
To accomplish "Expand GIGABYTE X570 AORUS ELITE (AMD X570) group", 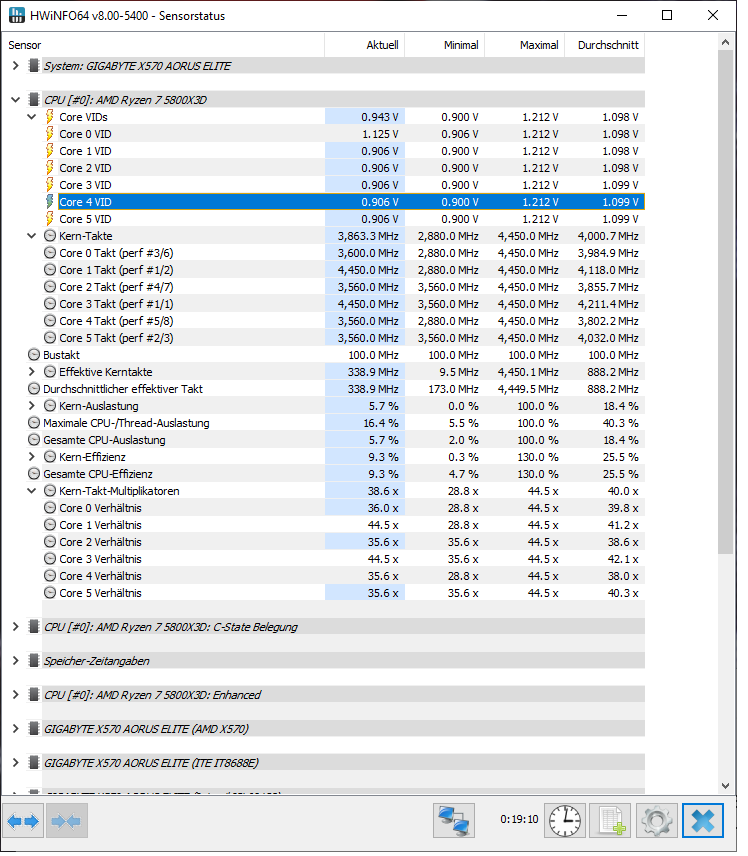I will [x=16, y=731].
